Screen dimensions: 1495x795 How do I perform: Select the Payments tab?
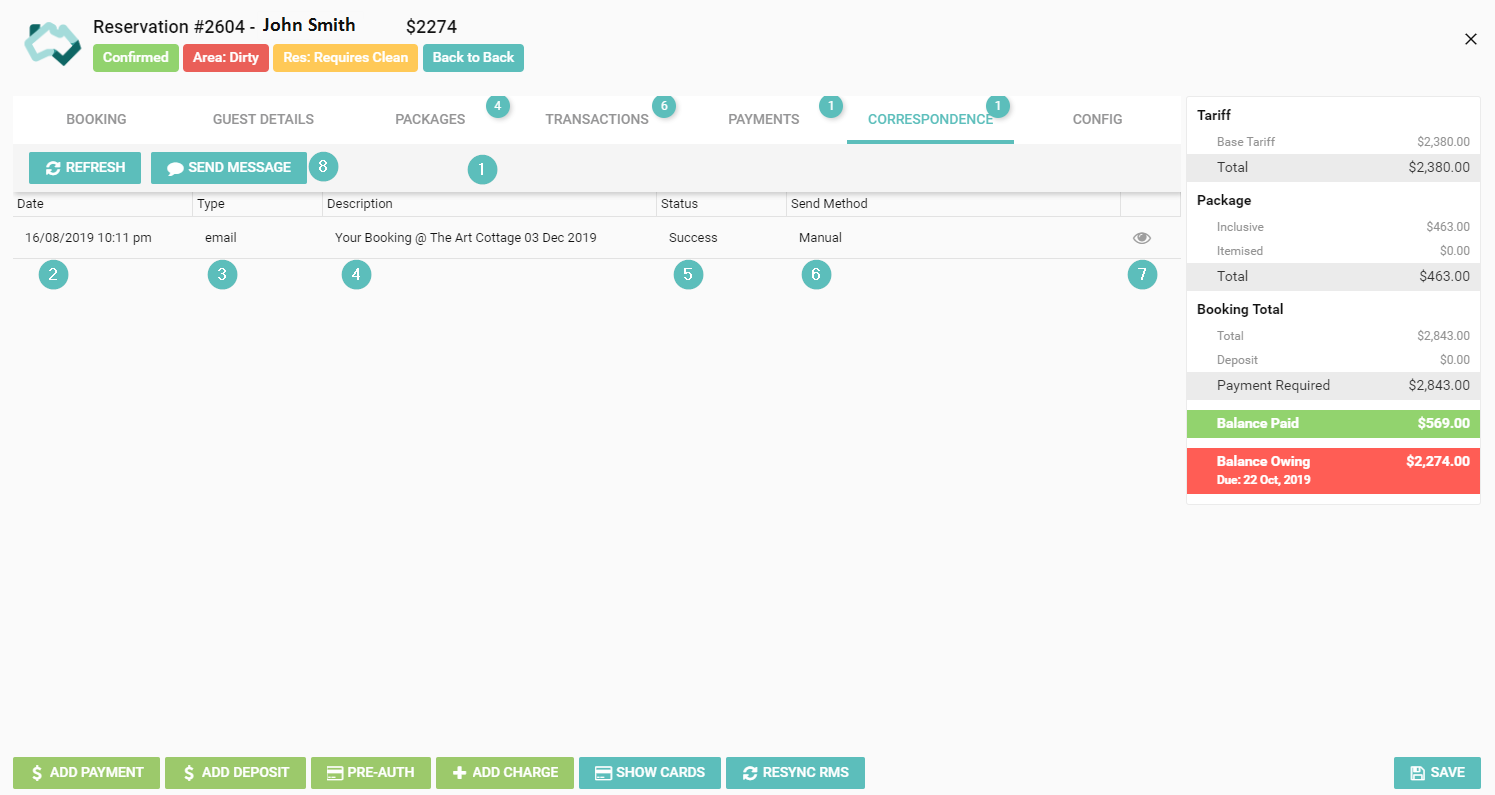(763, 119)
